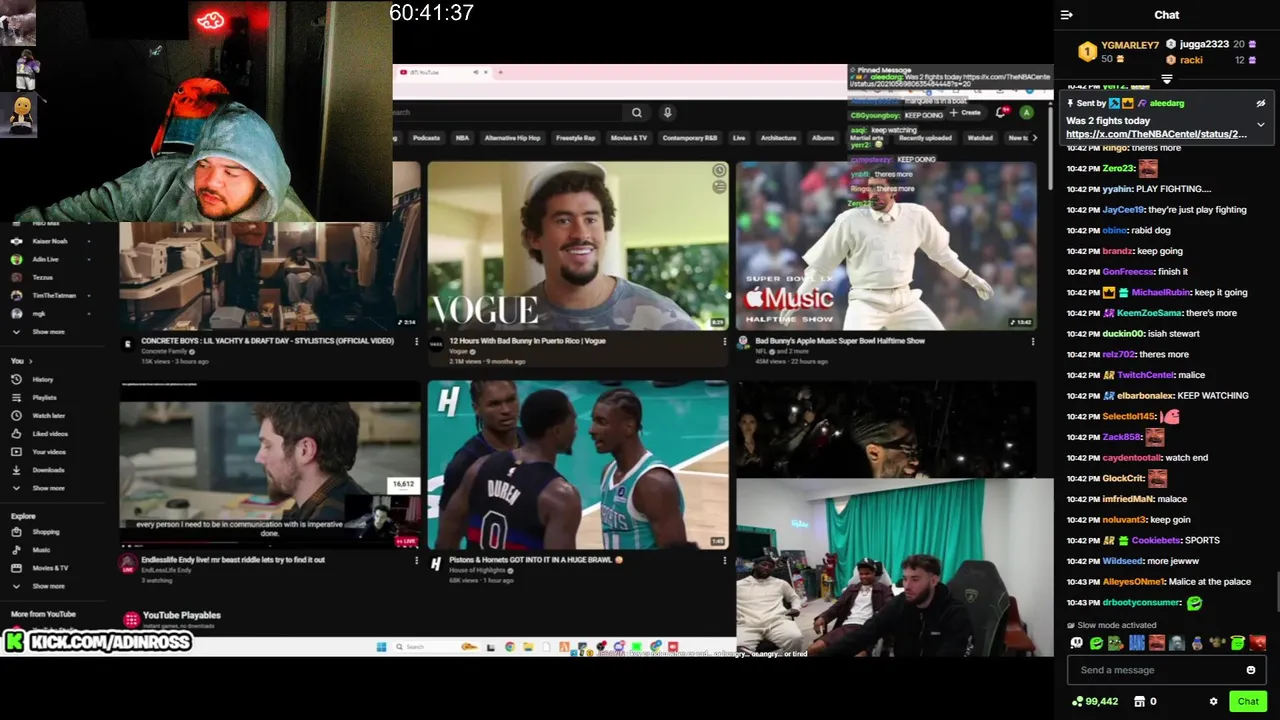Filter YouTube feed by NBA chip
The image size is (1280, 720).
(462, 138)
